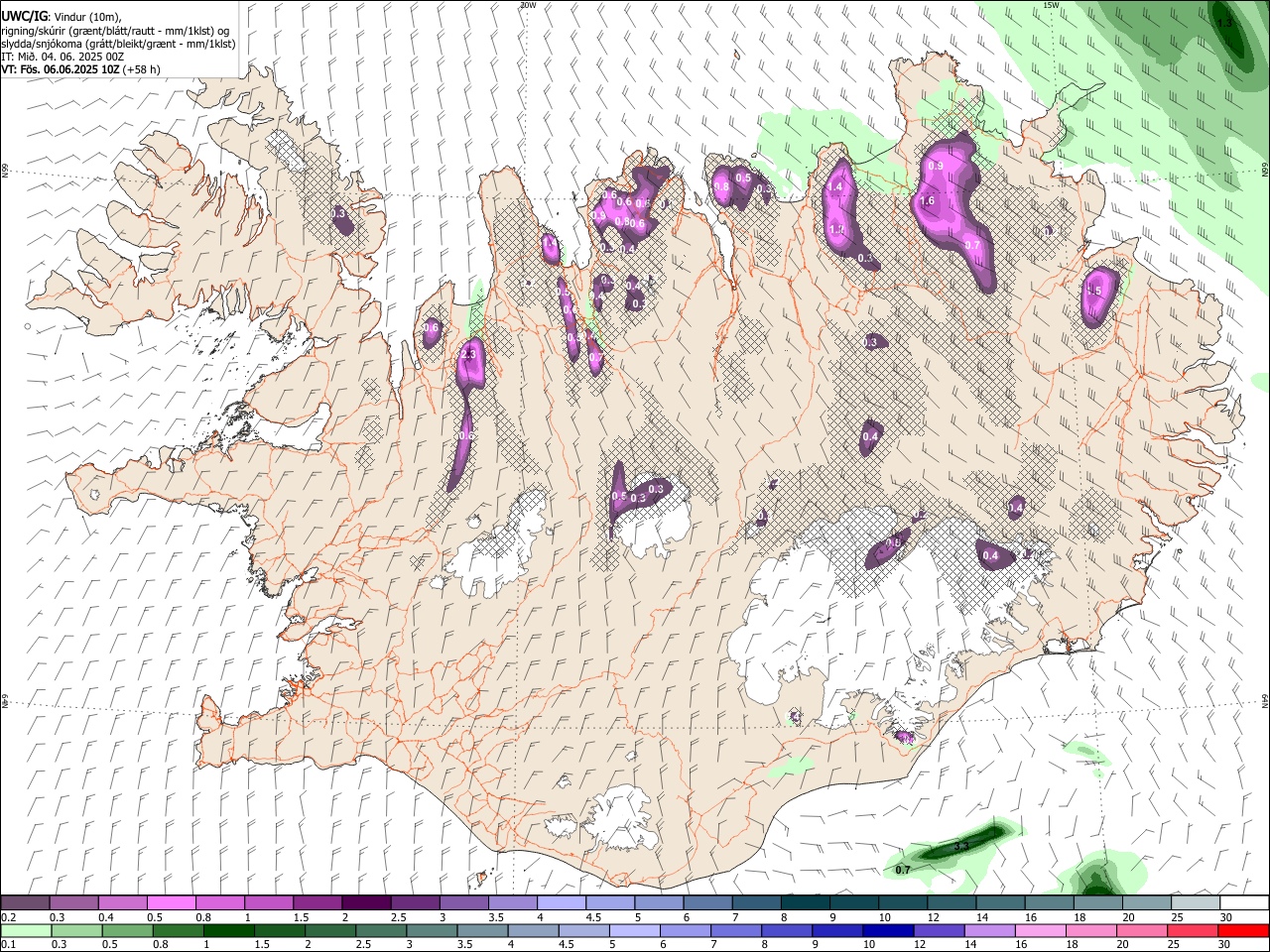Pick the light pink 16–18 swatch, lower row
Viewport: 1270px width, 952px height.
1041,930
